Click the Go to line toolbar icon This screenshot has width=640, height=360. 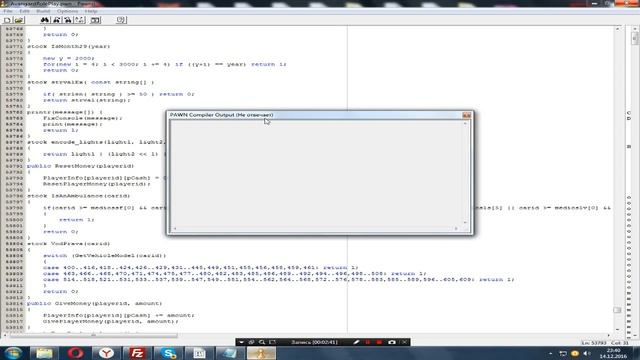click(80, 20)
